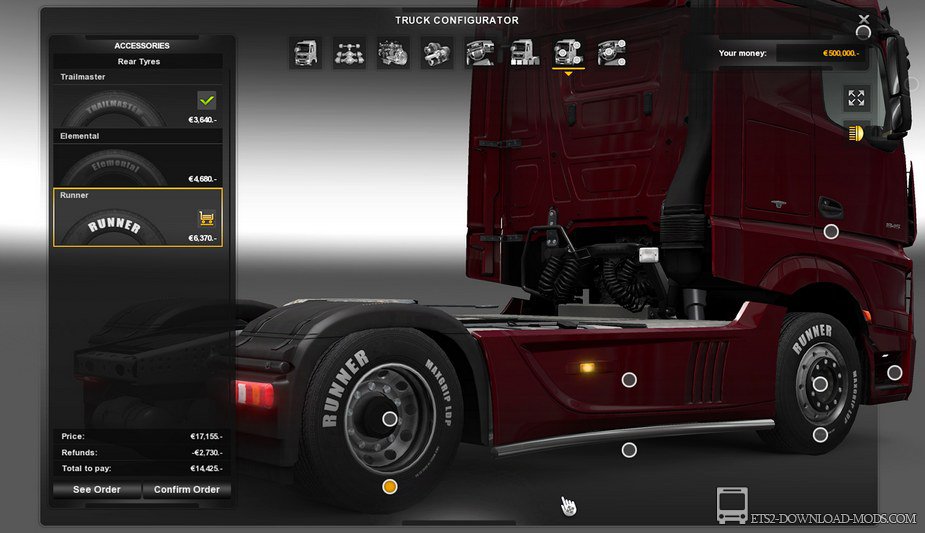The width and height of the screenshot is (925, 533).
Task: Click the green checkmark on Trailmaster
Action: [206, 100]
